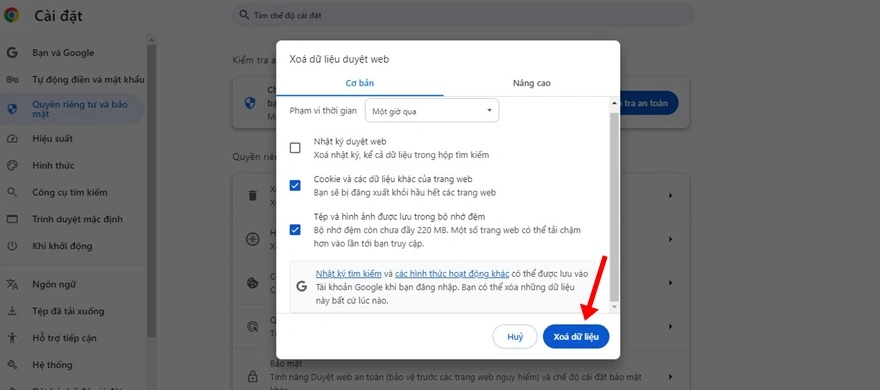Click the Chrome logo icon
Screen dimensions: 880x390
point(11,15)
